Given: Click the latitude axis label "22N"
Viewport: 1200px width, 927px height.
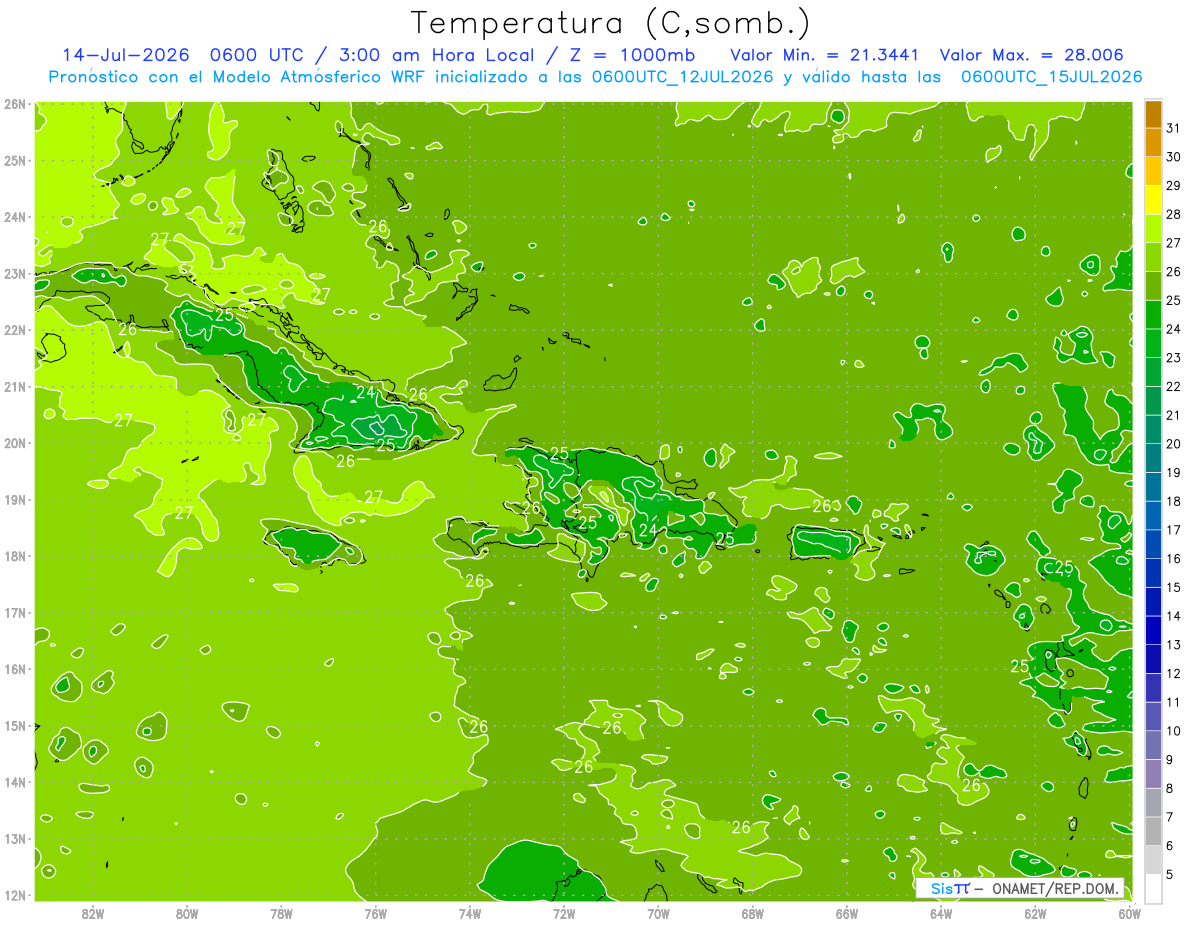Looking at the screenshot, I should (14, 329).
